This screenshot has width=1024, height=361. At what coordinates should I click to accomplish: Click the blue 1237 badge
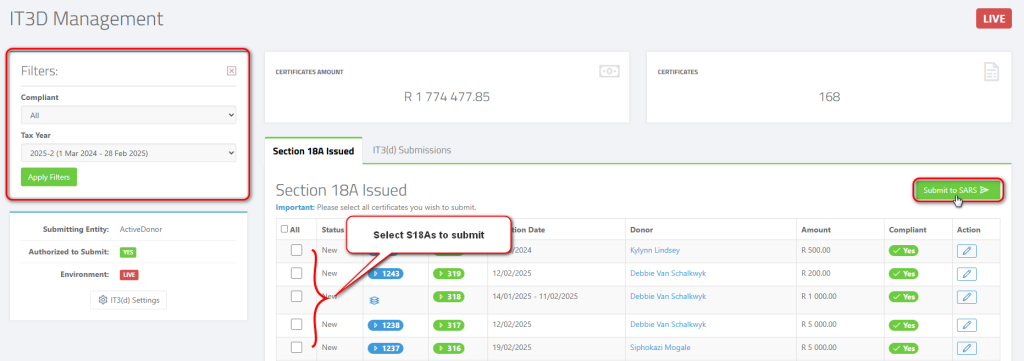click(385, 348)
